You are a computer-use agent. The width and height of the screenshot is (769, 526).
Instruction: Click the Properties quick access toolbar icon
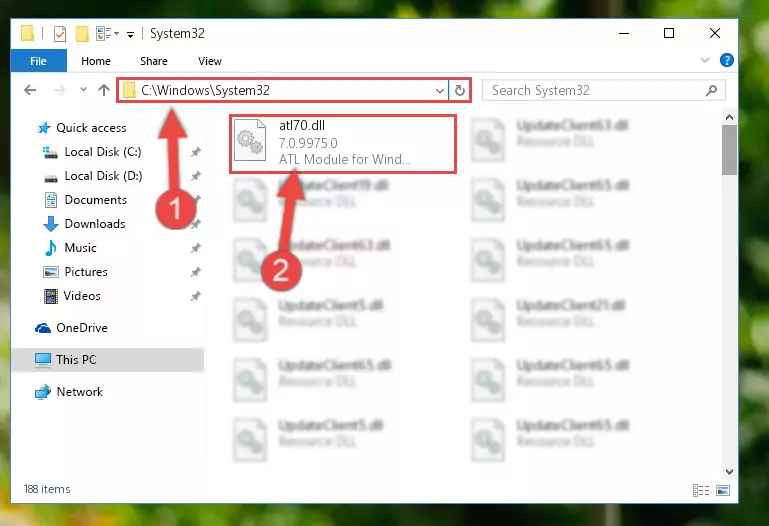click(59, 34)
